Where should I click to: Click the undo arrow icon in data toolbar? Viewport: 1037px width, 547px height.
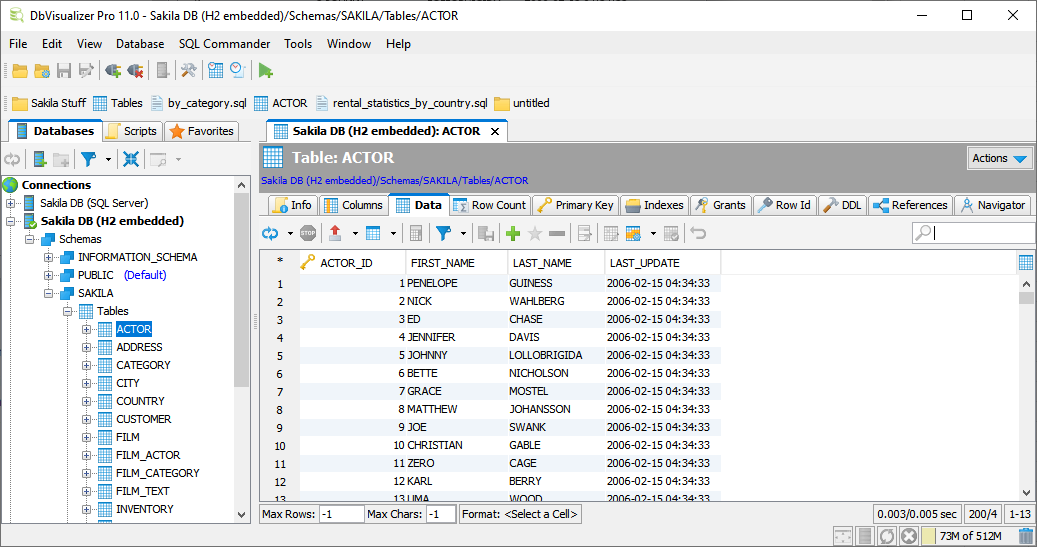click(698, 233)
